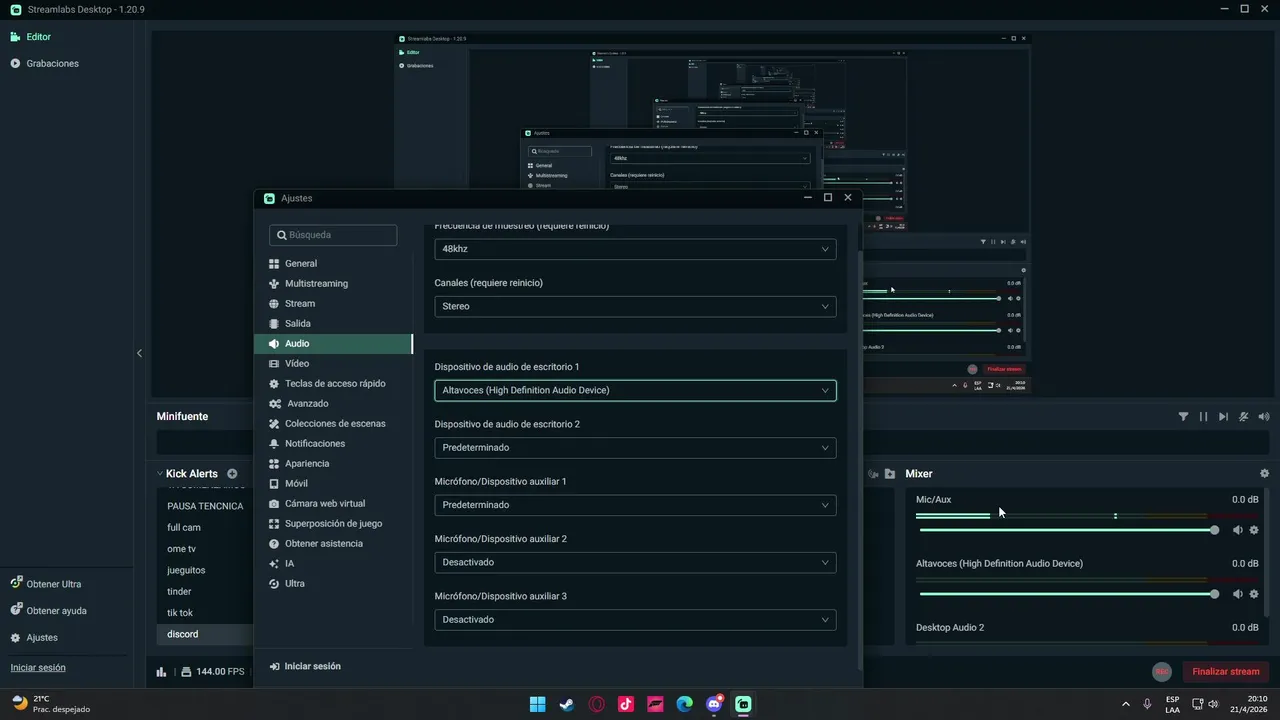
Task: Open Opera browser from the taskbar
Action: tap(596, 704)
